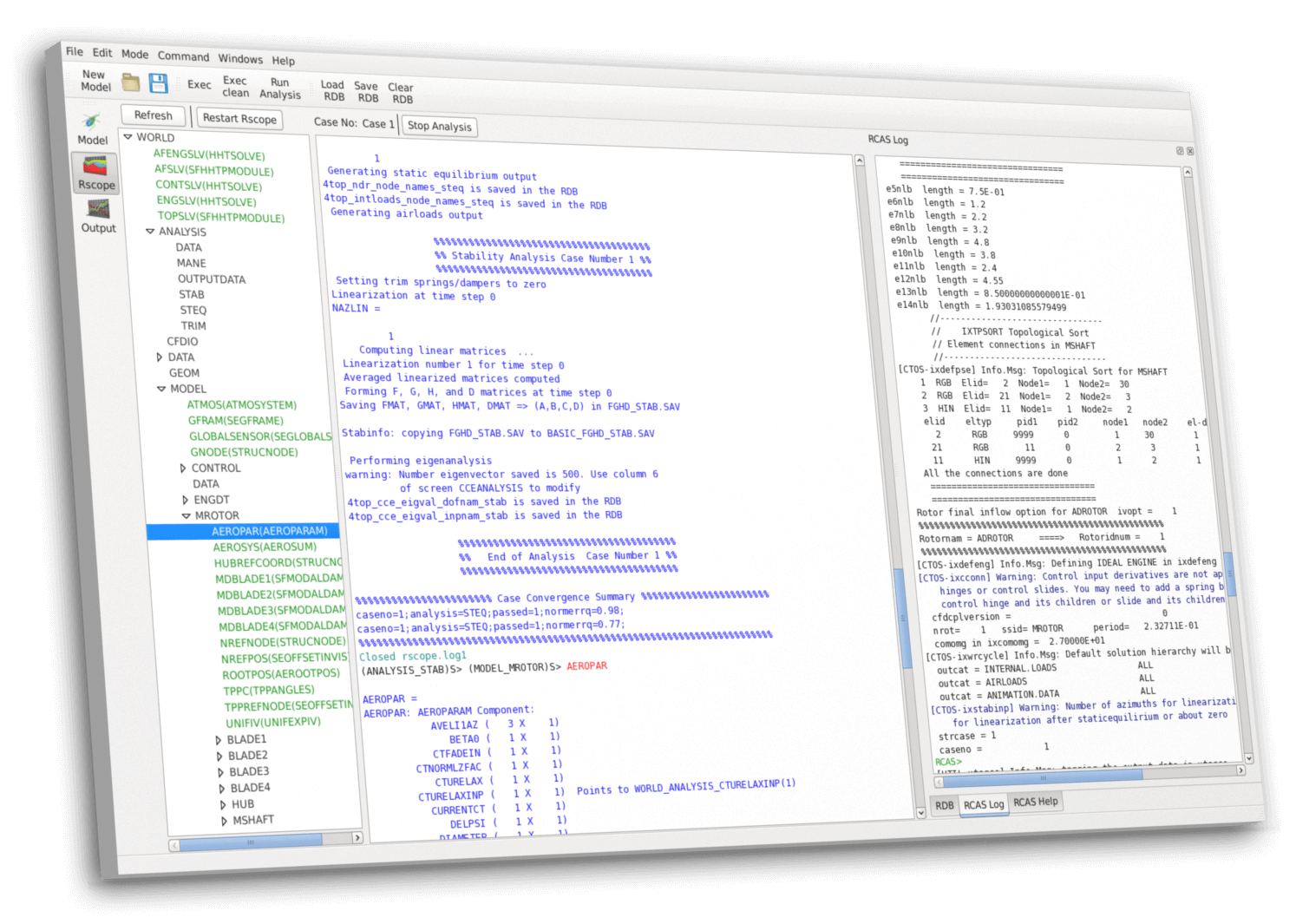The height and width of the screenshot is (924, 1296).
Task: Expand the ENGDT tree node
Action: 186,501
